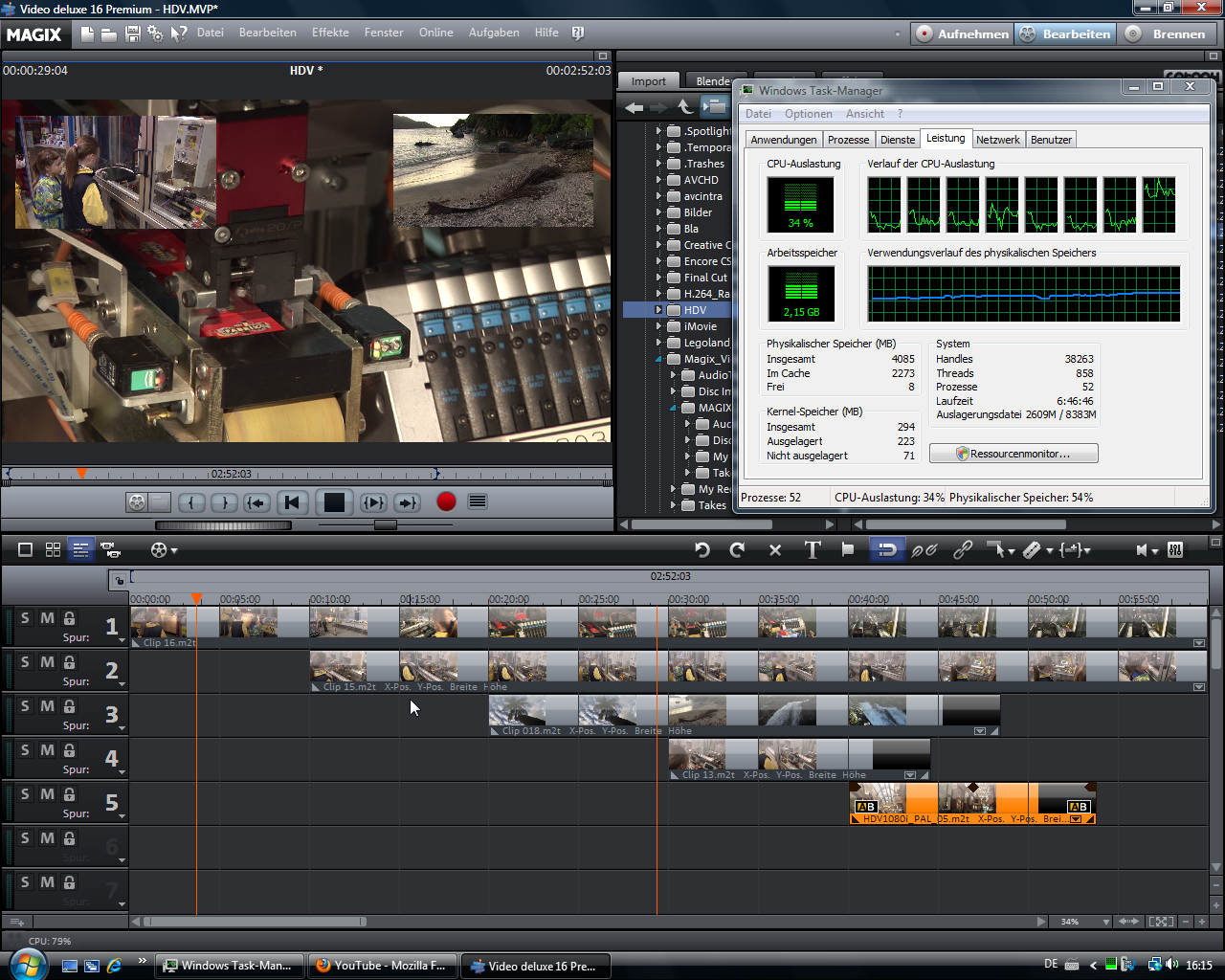Open title editor with the T icon
The width and height of the screenshot is (1225, 980).
pyautogui.click(x=813, y=549)
